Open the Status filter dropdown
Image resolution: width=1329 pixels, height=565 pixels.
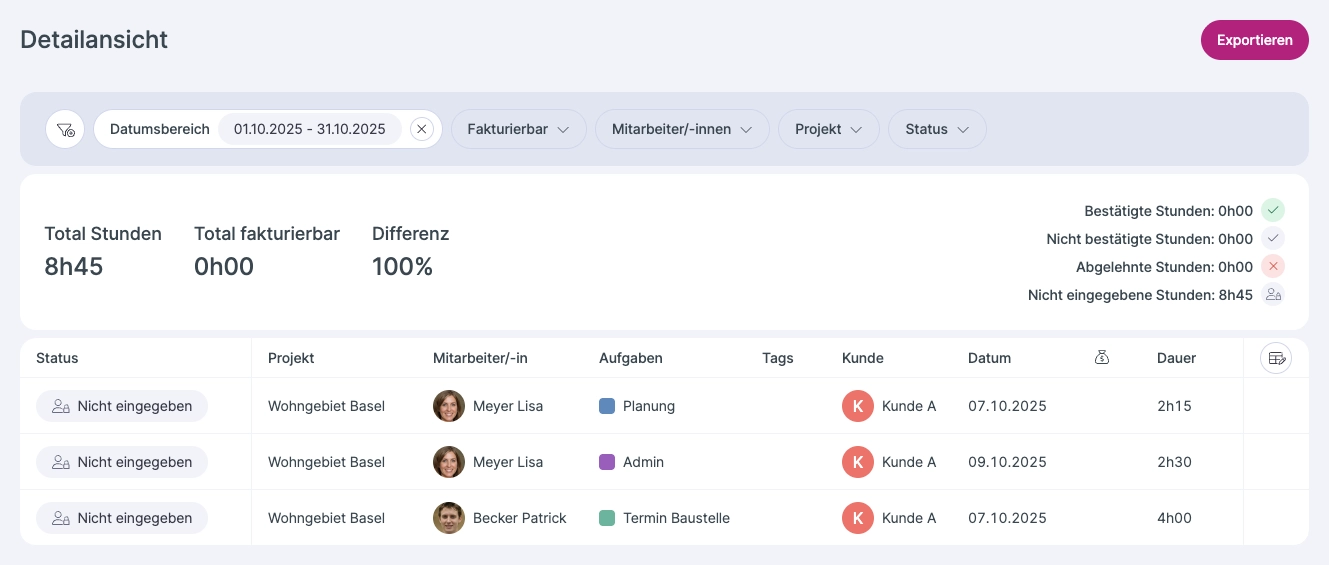click(937, 129)
